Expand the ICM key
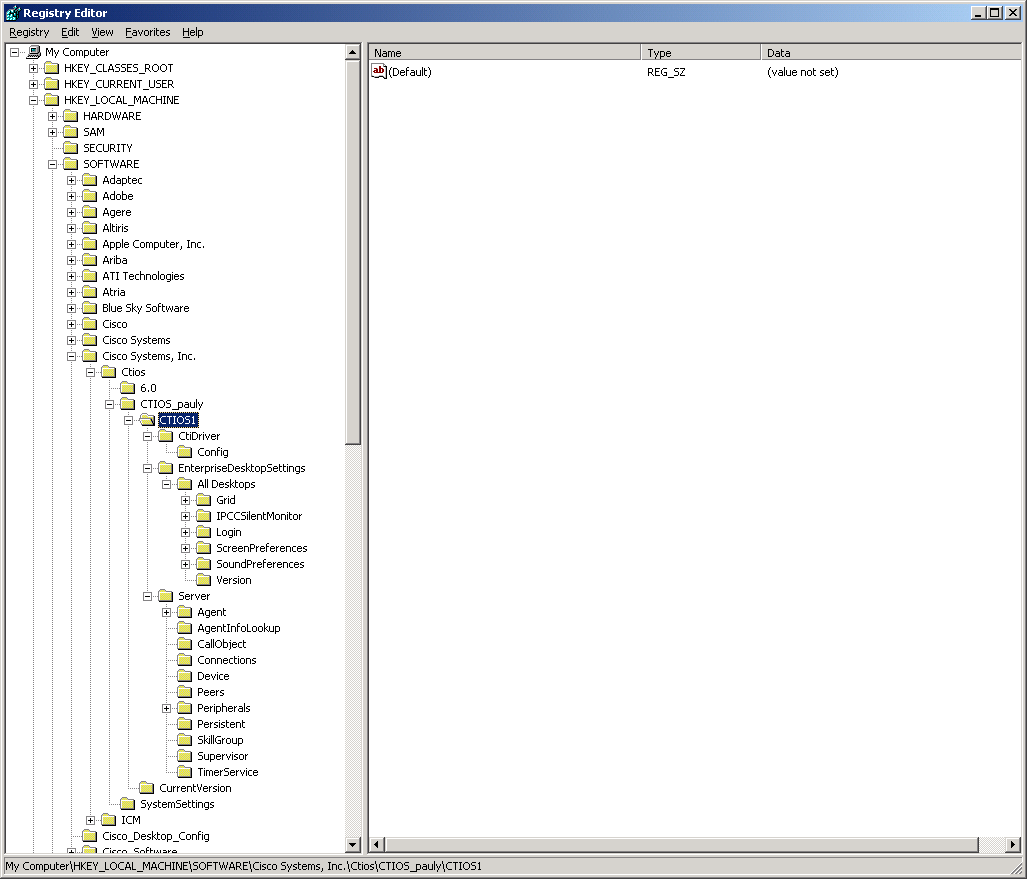1027x879 pixels. pos(90,821)
